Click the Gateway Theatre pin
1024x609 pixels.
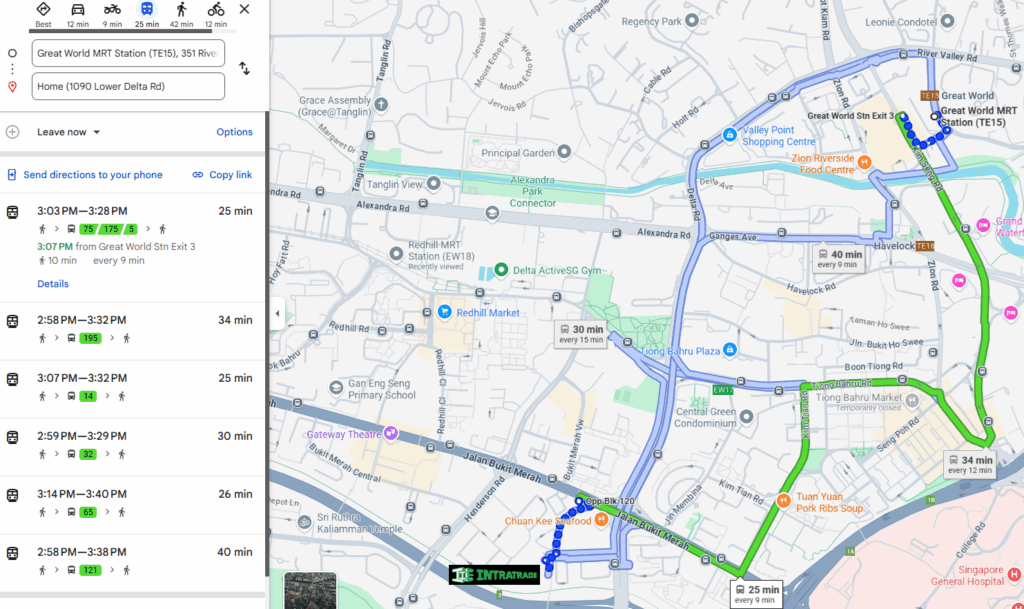pos(391,433)
